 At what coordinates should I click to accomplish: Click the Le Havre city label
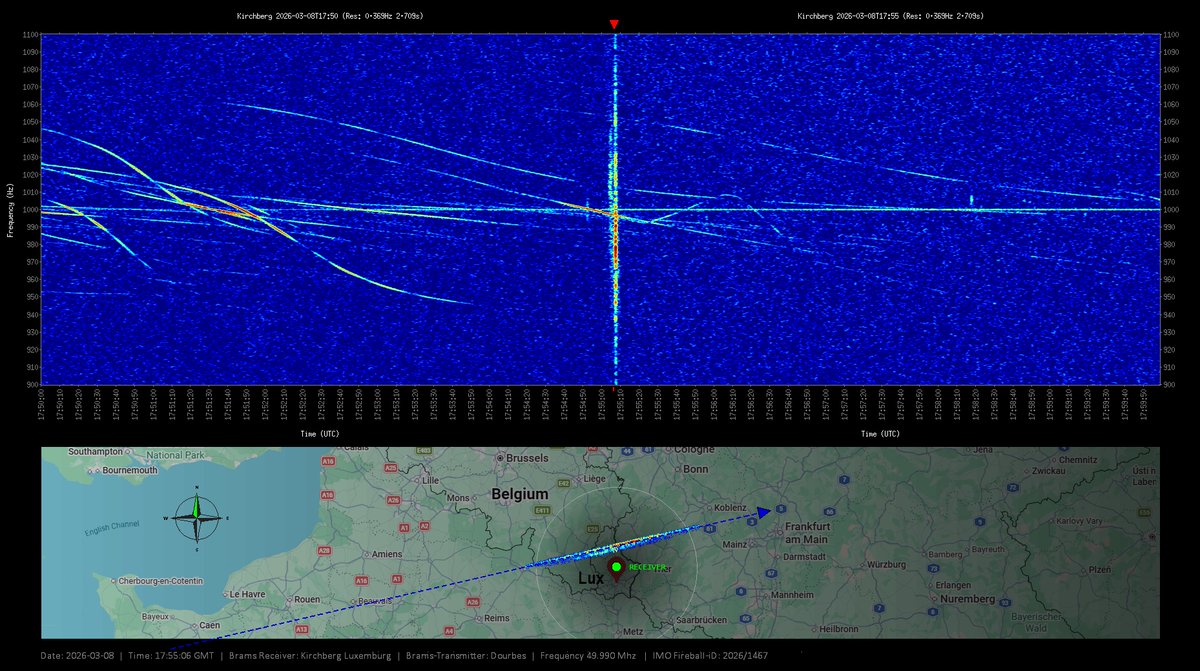coord(247,594)
